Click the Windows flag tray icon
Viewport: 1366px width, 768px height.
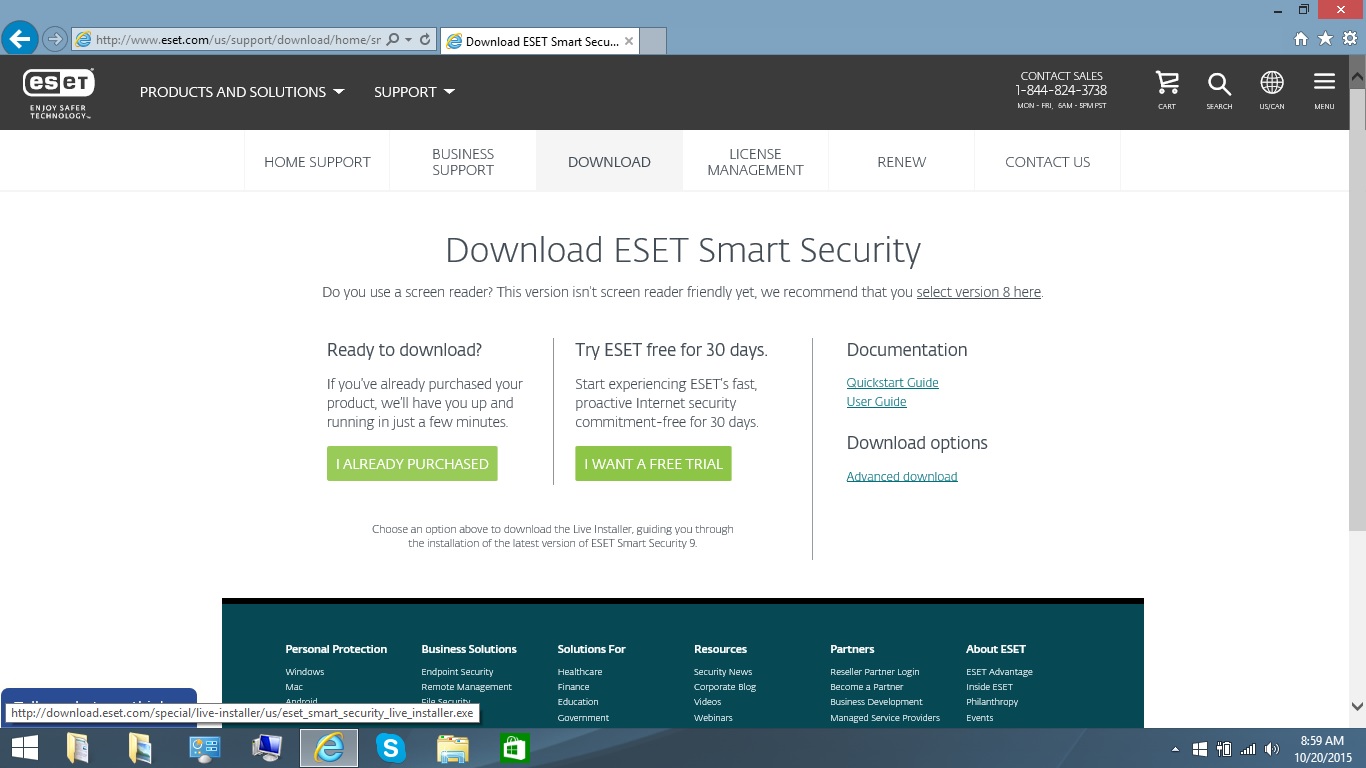pos(1200,748)
